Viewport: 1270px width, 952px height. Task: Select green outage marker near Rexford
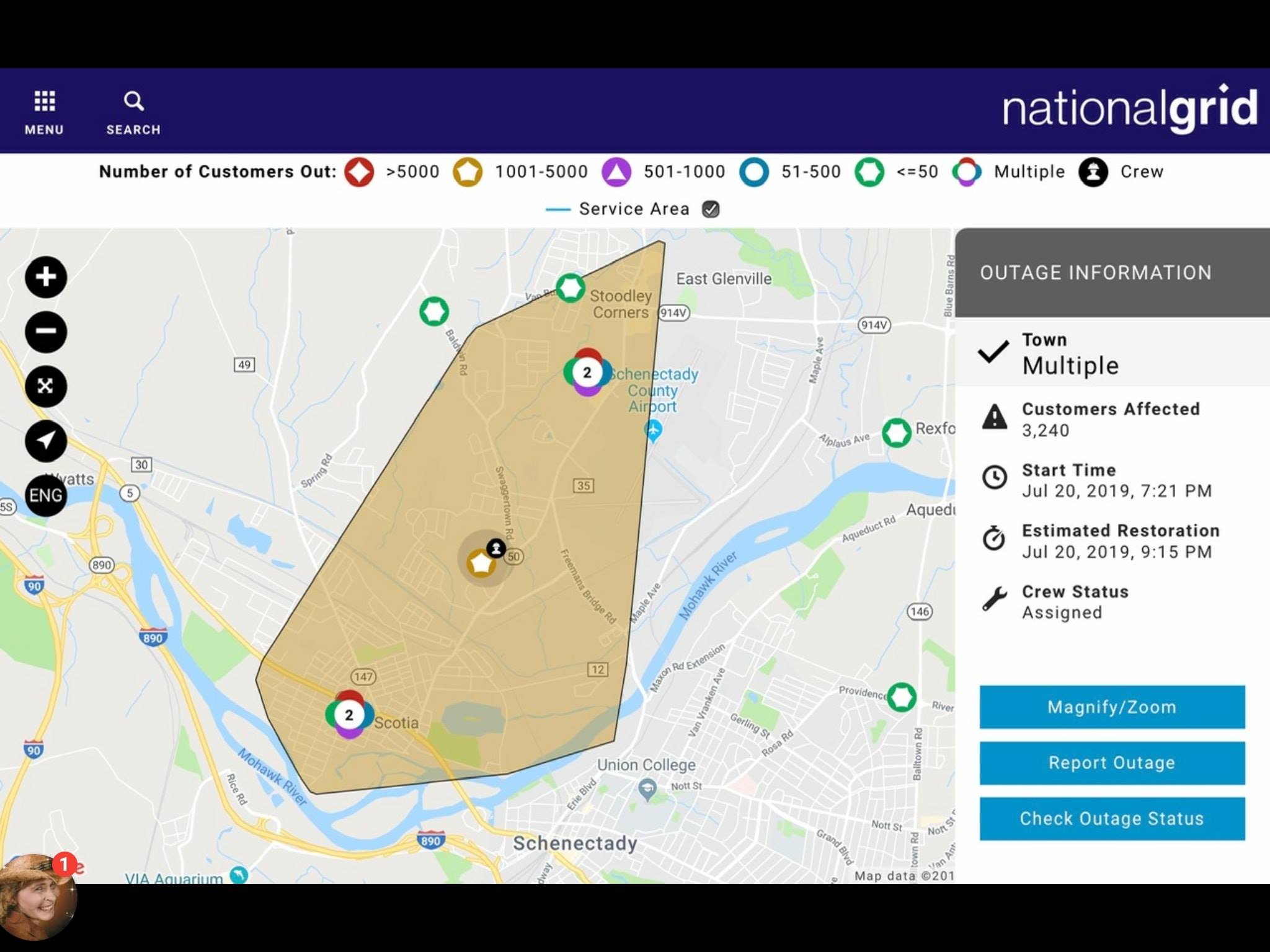(897, 432)
